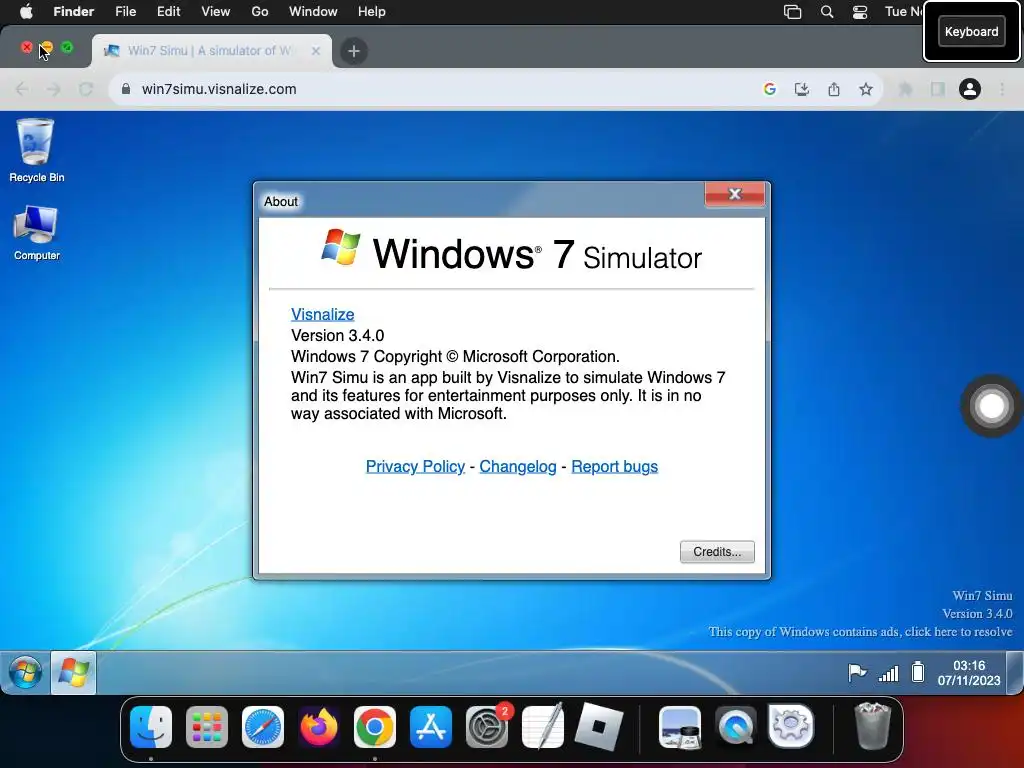Switch to Chrome in the Dock

(x=375, y=727)
